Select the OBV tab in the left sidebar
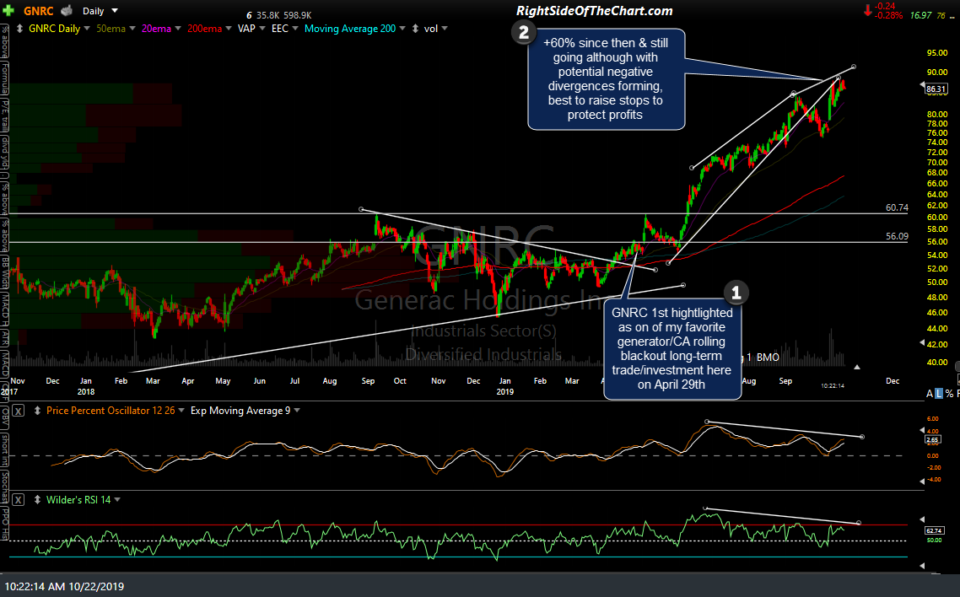Viewport: 960px width, 597px height. click(x=7, y=418)
